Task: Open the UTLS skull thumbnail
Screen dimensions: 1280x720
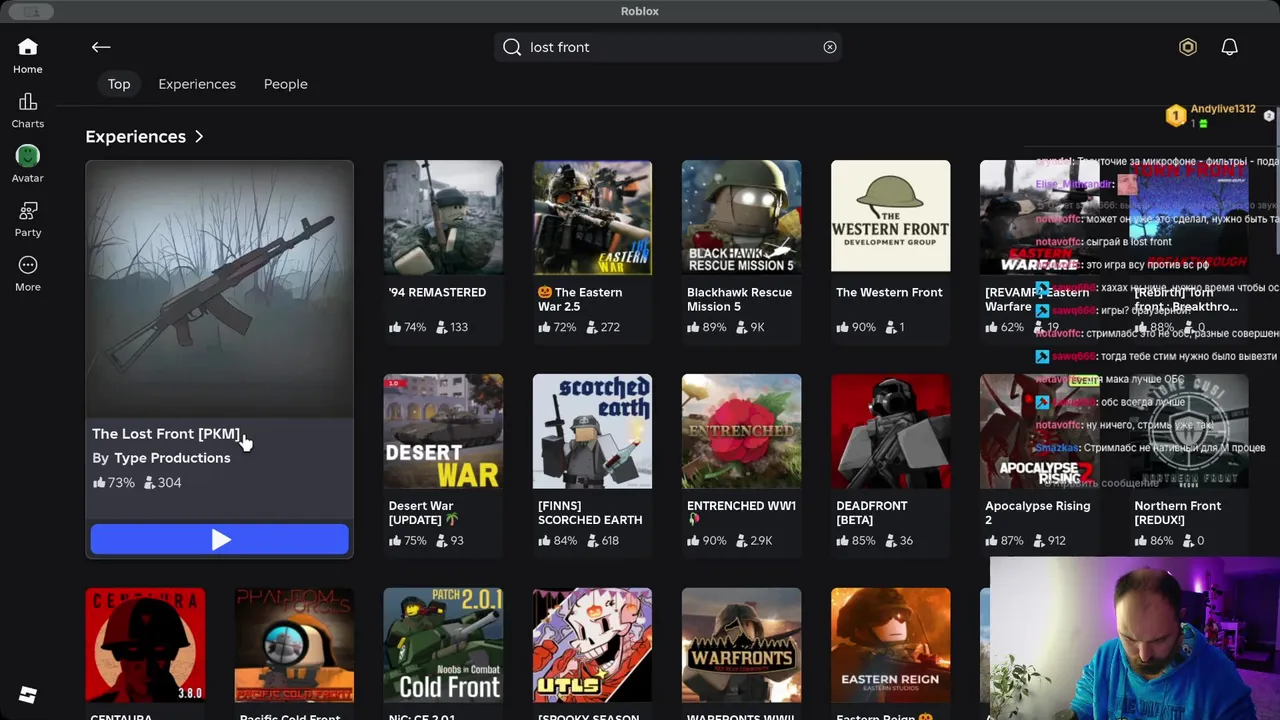Action: pyautogui.click(x=592, y=645)
